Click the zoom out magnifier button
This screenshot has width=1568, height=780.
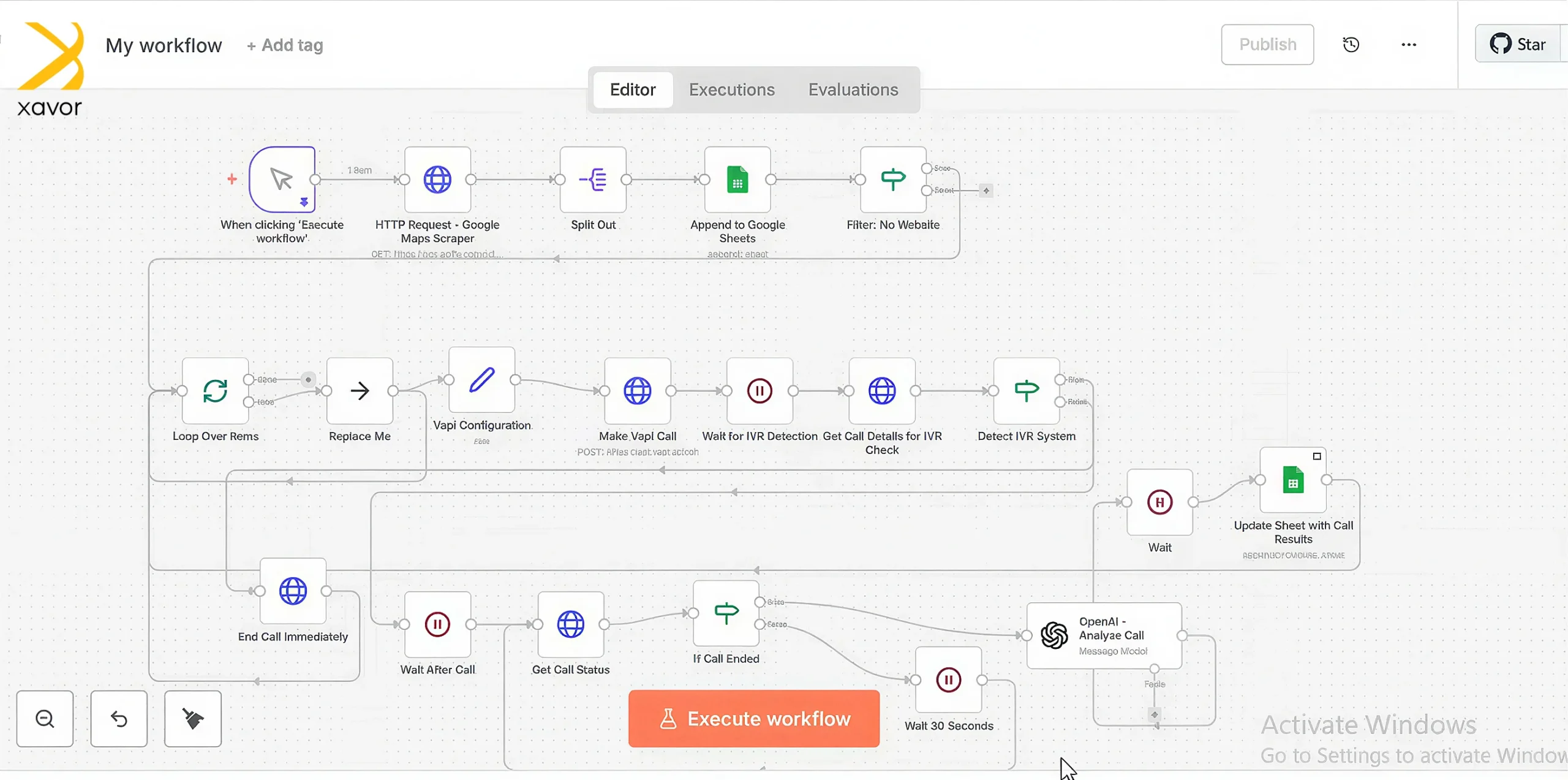tap(45, 719)
